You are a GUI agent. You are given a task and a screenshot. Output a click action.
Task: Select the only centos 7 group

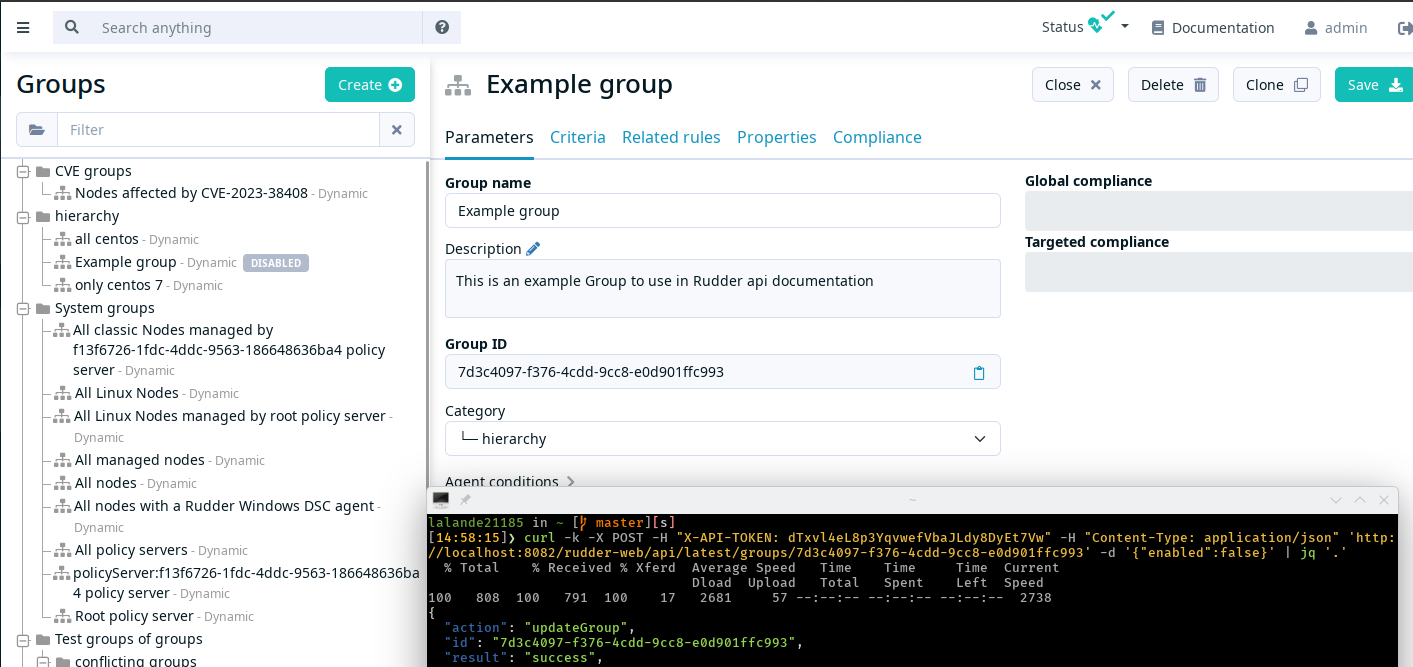pos(119,285)
